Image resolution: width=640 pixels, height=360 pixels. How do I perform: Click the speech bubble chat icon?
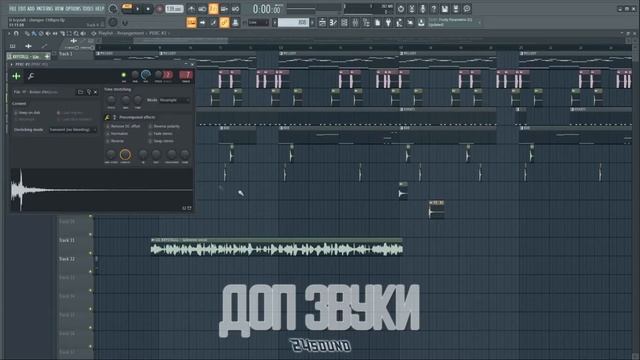467,9
